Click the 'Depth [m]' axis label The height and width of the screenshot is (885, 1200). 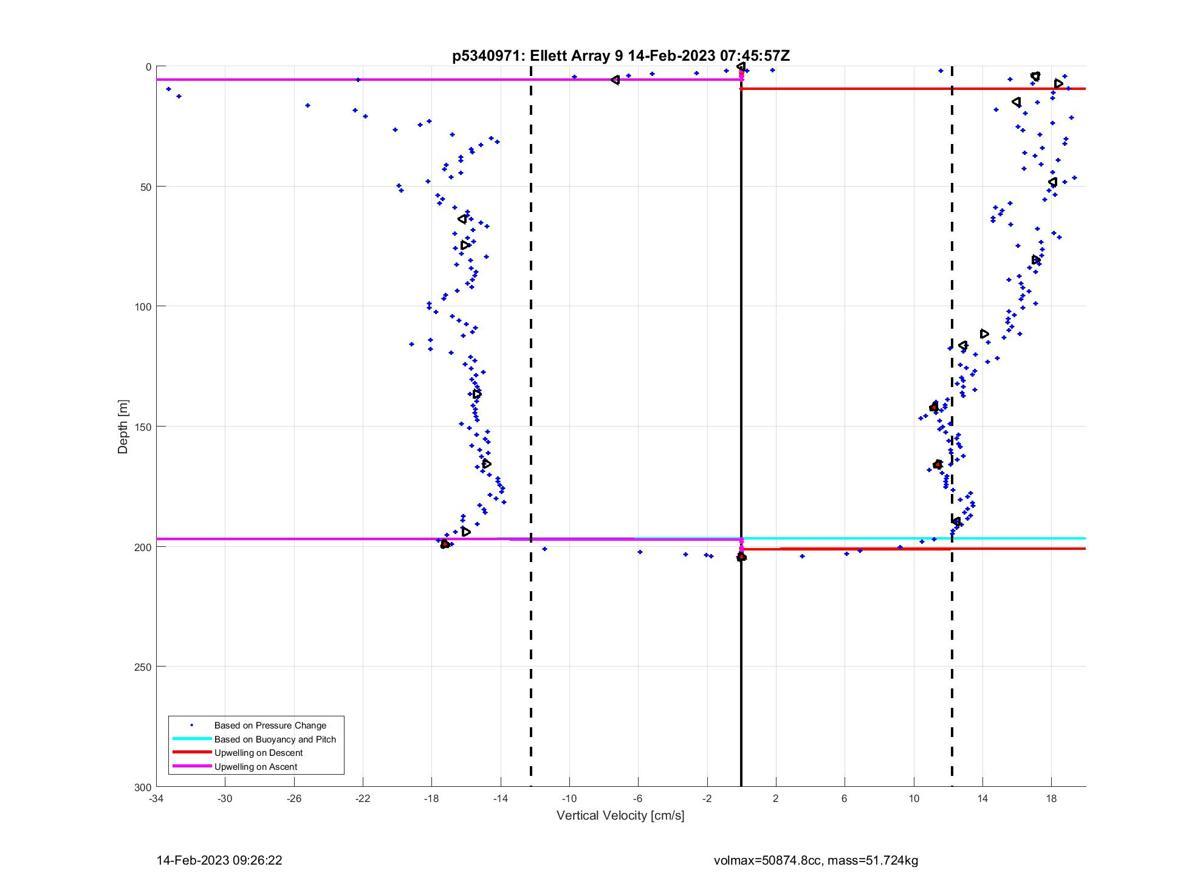tap(124, 427)
